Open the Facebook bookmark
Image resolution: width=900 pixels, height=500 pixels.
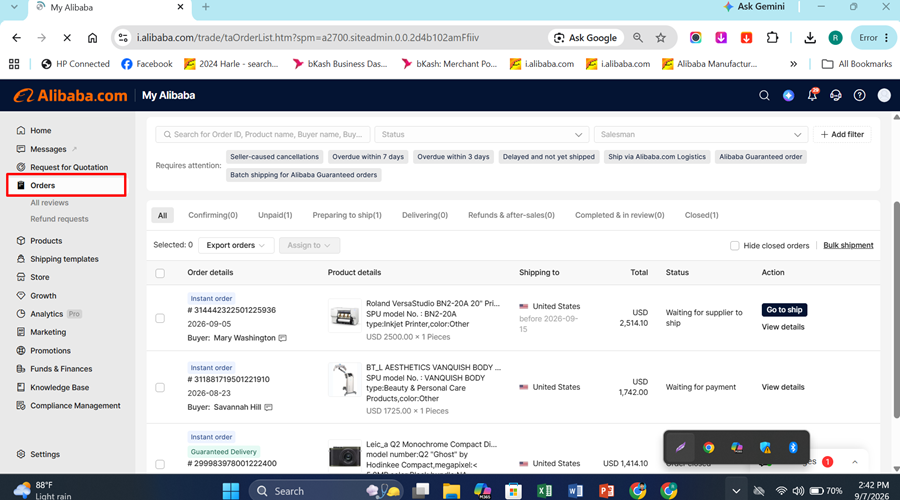point(147,64)
